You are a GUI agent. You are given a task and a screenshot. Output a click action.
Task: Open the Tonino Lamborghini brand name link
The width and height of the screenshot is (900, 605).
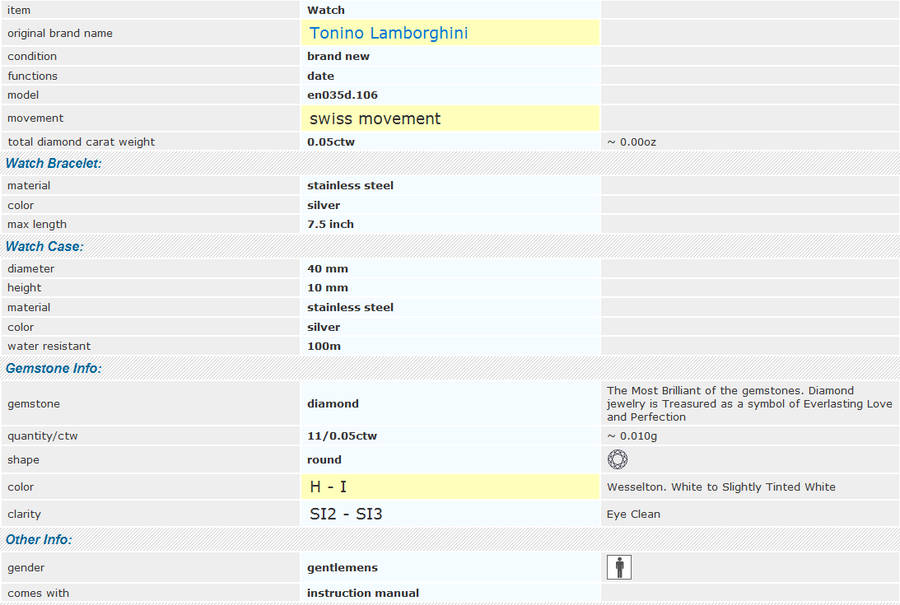pos(389,33)
